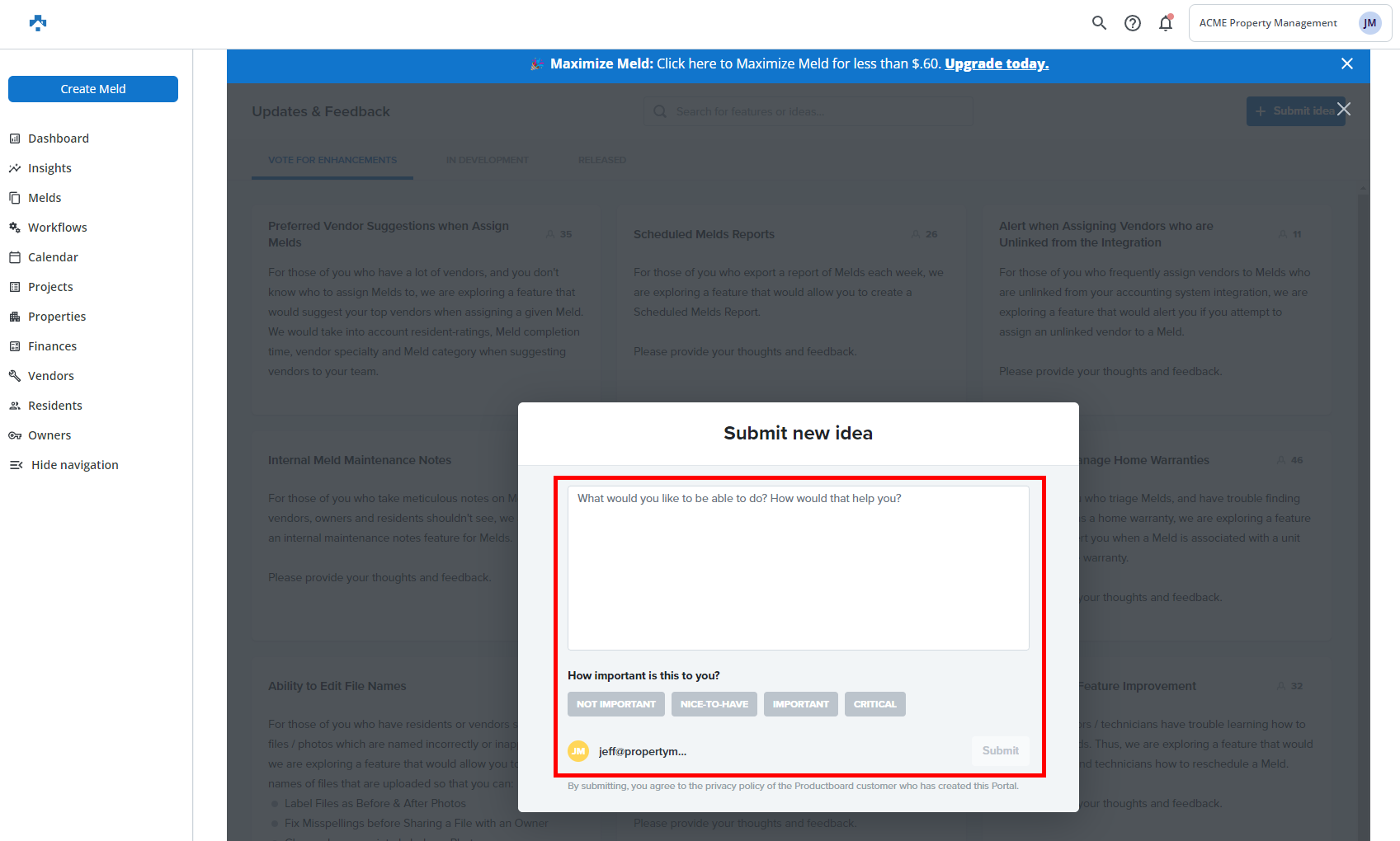The width and height of the screenshot is (1400, 841).
Task: Click into the idea description text box
Action: [x=798, y=566]
